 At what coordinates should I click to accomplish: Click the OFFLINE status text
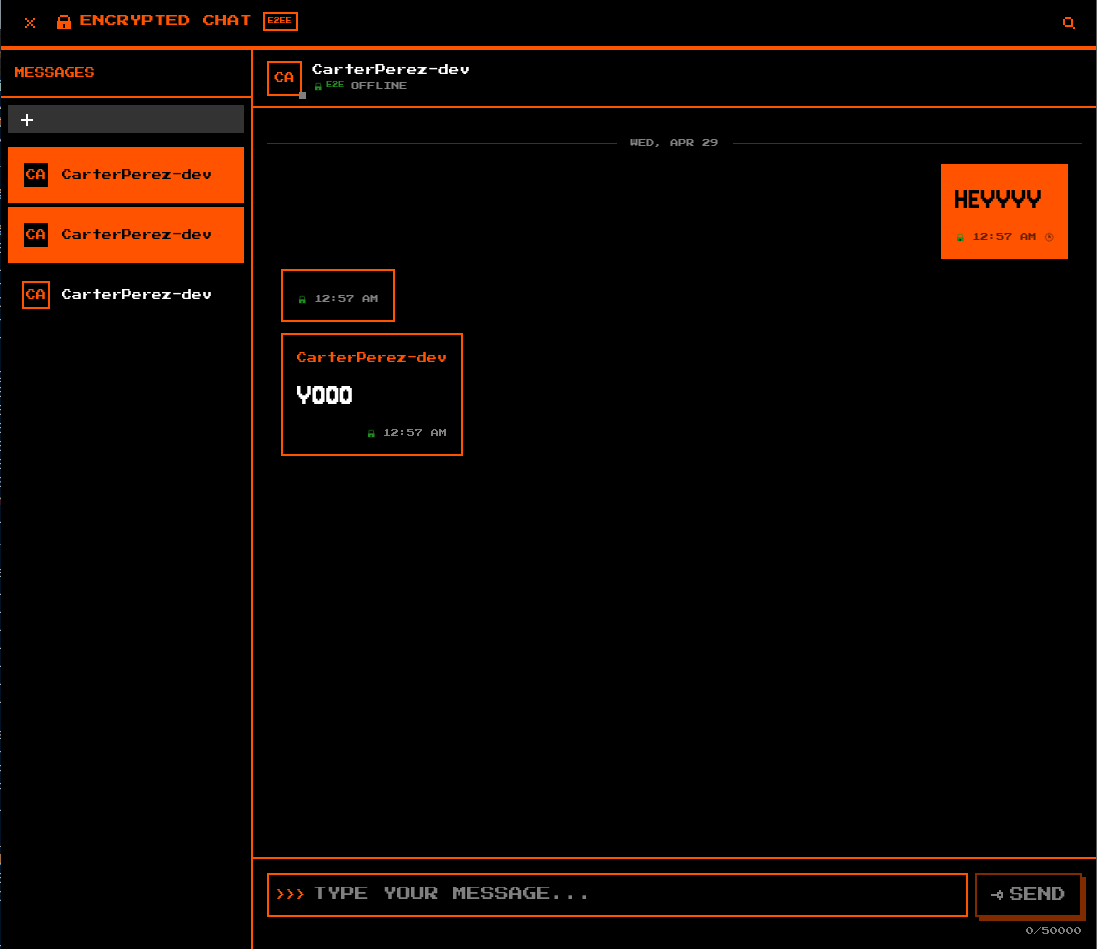[x=378, y=85]
